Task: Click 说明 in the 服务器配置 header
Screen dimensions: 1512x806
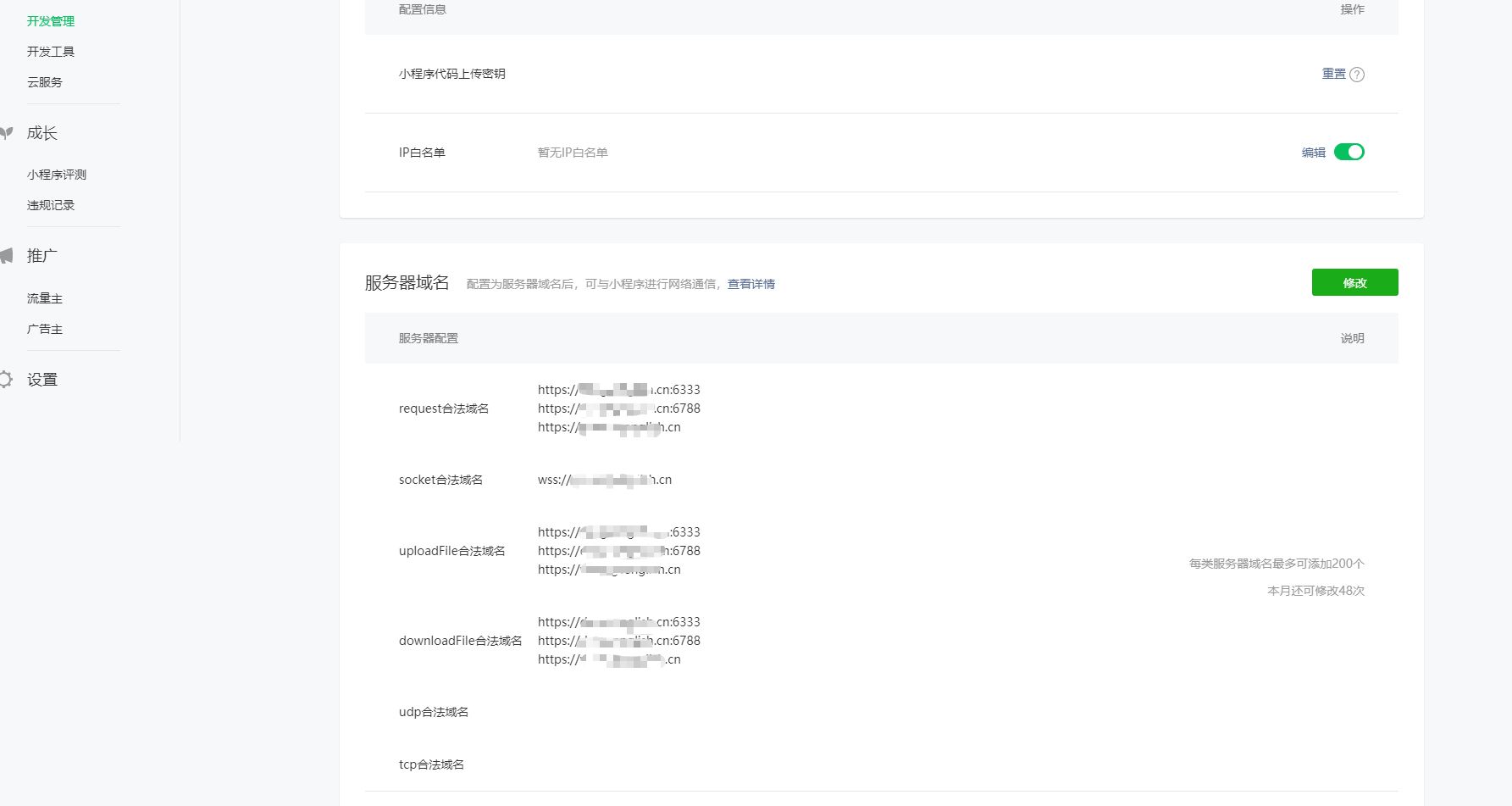Action: (x=1351, y=338)
